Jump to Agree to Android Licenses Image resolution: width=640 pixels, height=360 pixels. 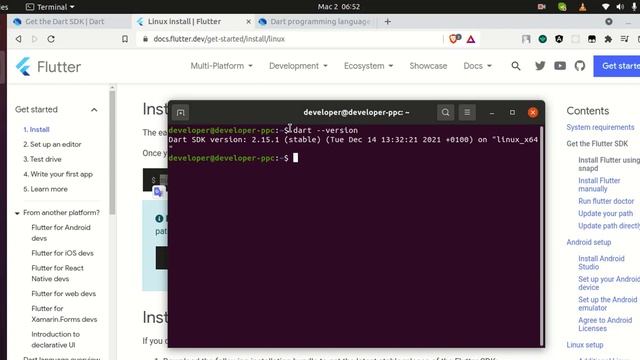pyautogui.click(x=605, y=324)
